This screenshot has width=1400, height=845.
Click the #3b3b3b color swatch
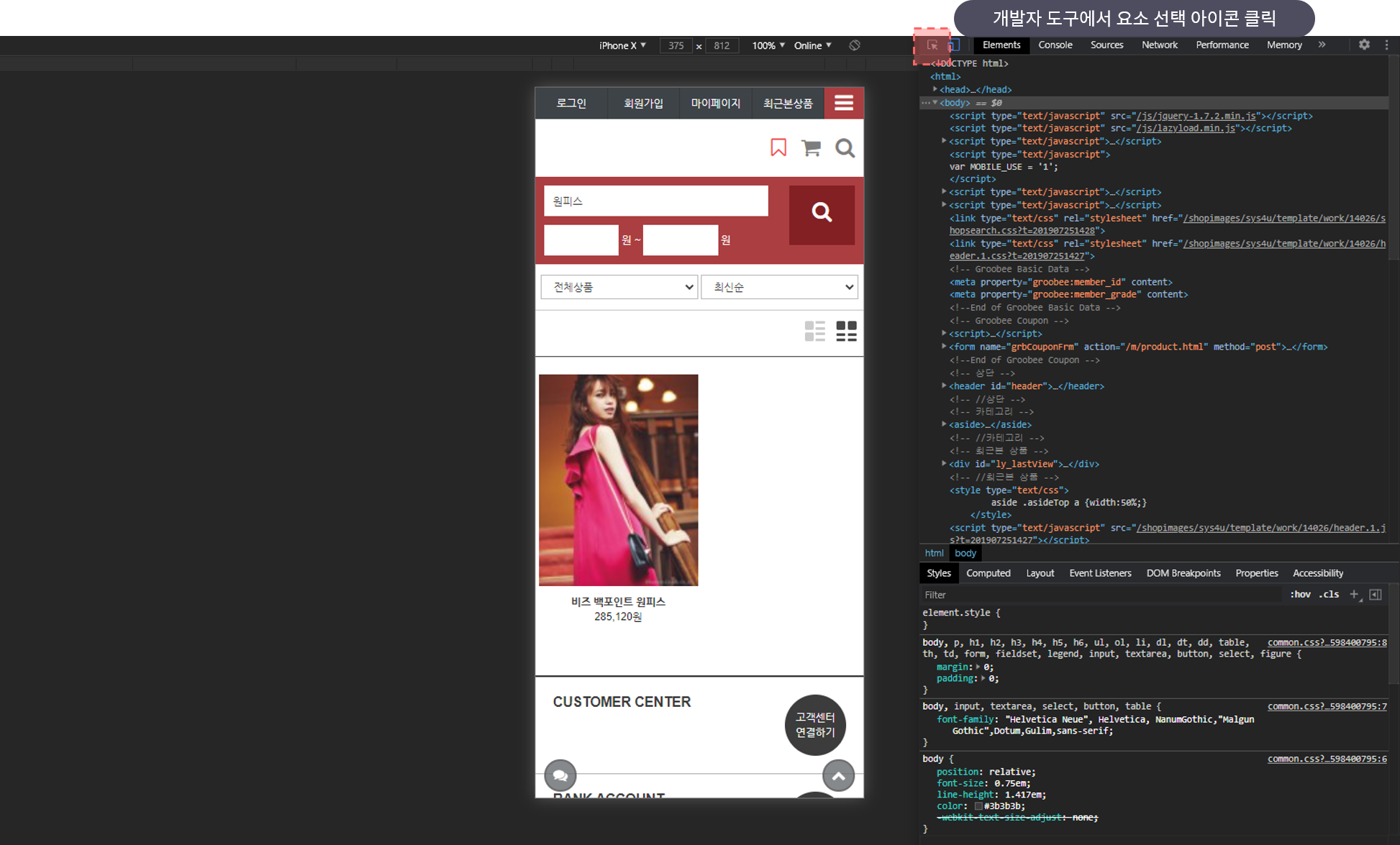coord(978,806)
